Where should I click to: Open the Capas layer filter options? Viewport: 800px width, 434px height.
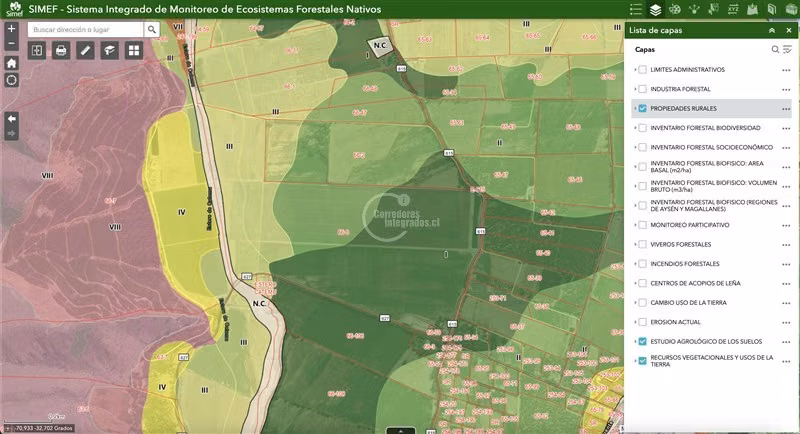787,49
